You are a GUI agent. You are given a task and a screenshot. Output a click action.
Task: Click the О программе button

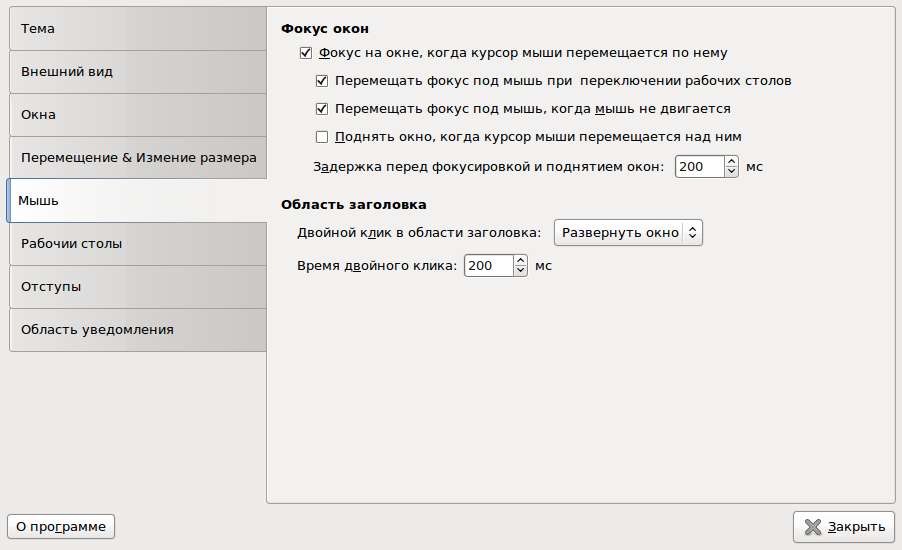tap(61, 527)
